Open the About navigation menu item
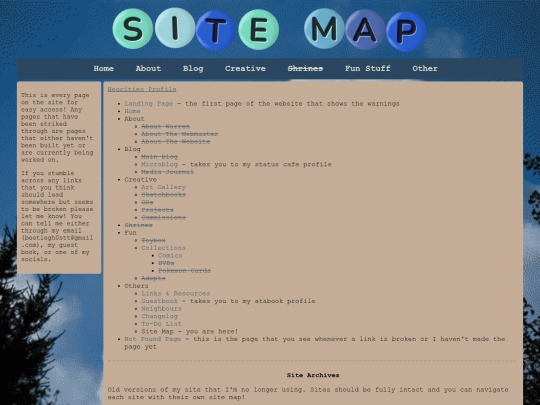This screenshot has width=540, height=405. click(x=148, y=69)
